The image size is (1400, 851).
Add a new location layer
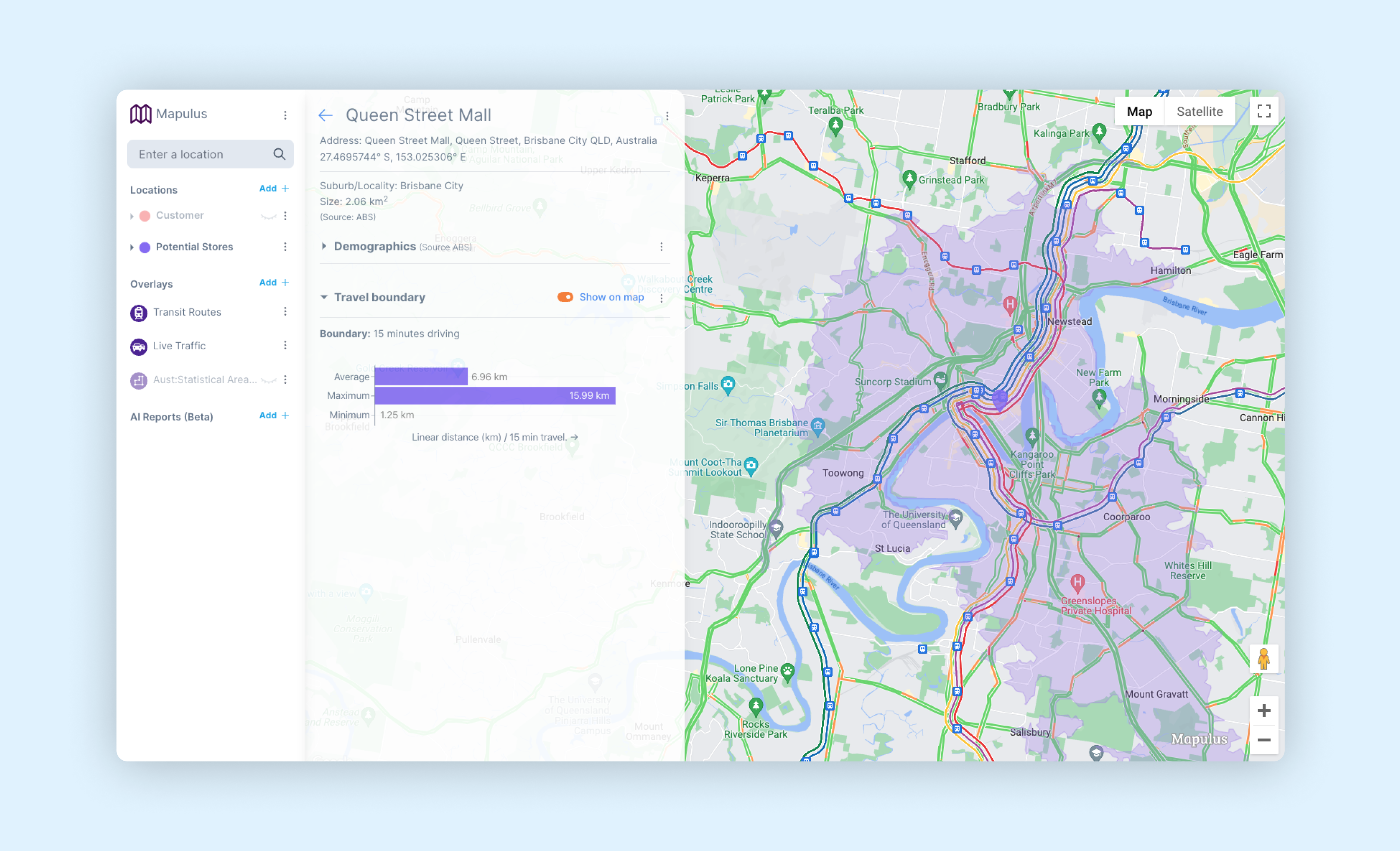point(274,188)
